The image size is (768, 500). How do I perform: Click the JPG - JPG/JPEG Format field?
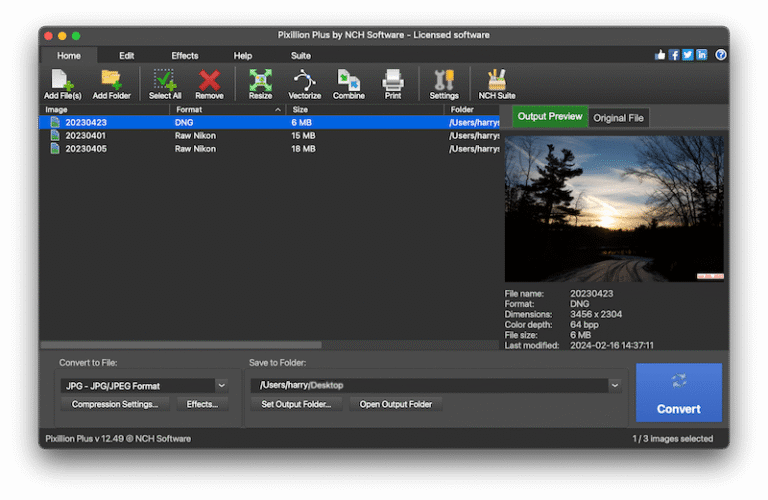[x=138, y=386]
